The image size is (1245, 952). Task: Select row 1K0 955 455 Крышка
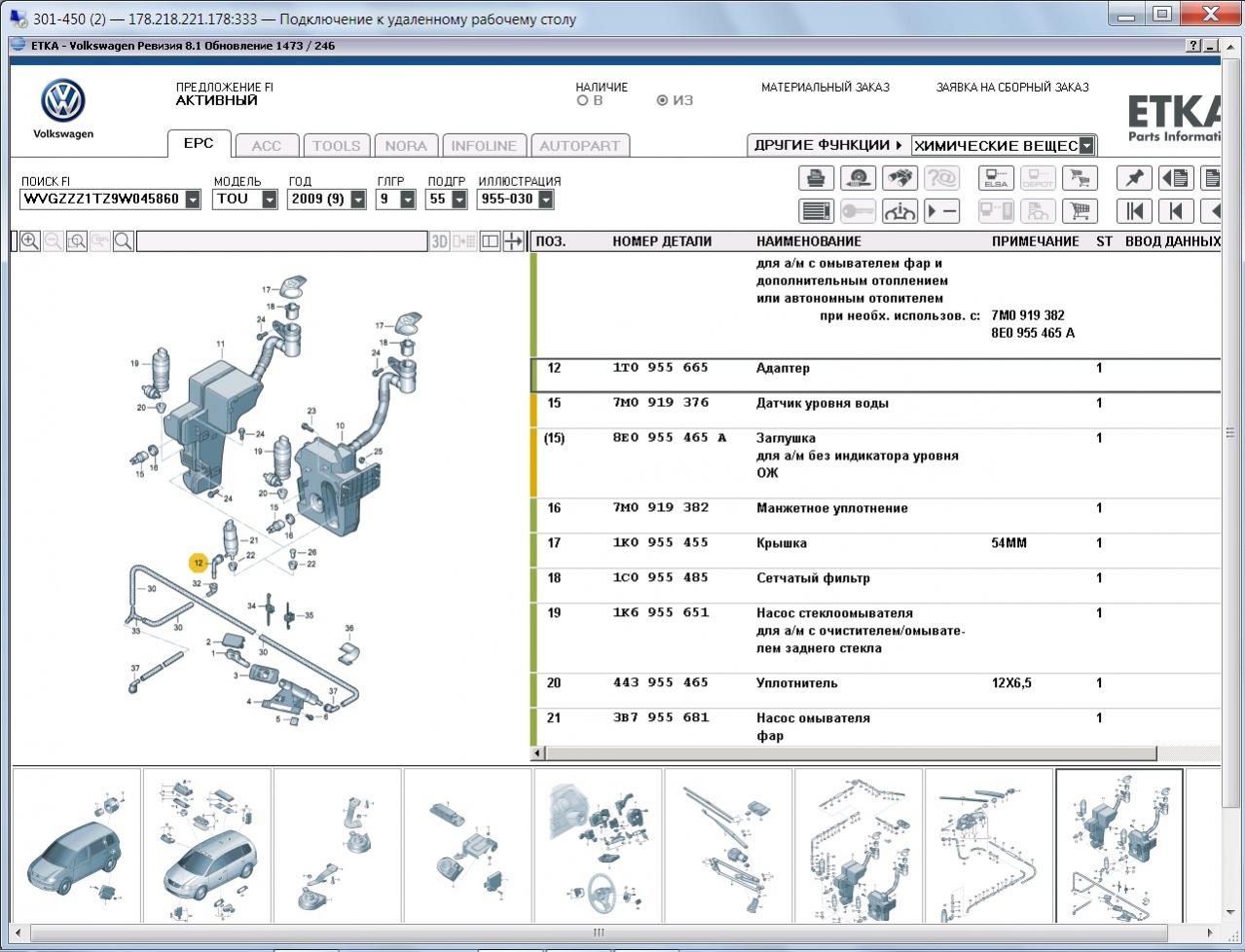click(x=875, y=550)
